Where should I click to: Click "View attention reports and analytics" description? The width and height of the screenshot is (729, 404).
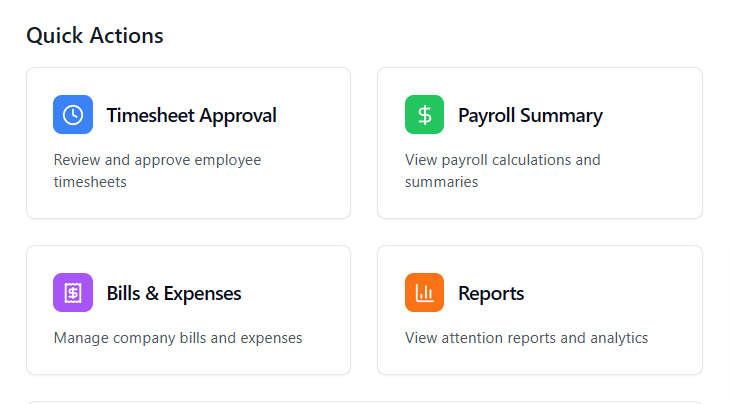pyautogui.click(x=526, y=338)
